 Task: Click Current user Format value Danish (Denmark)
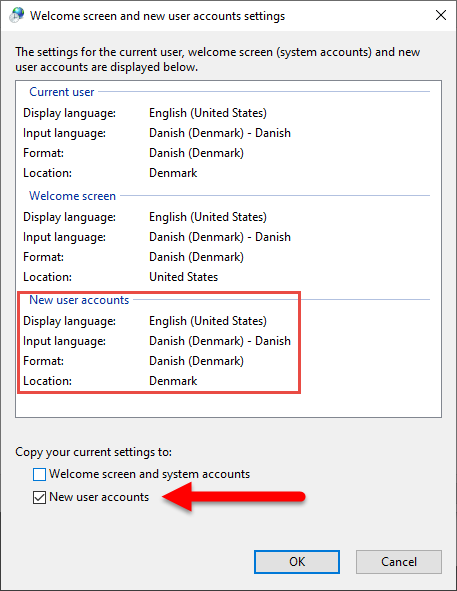pos(196,153)
